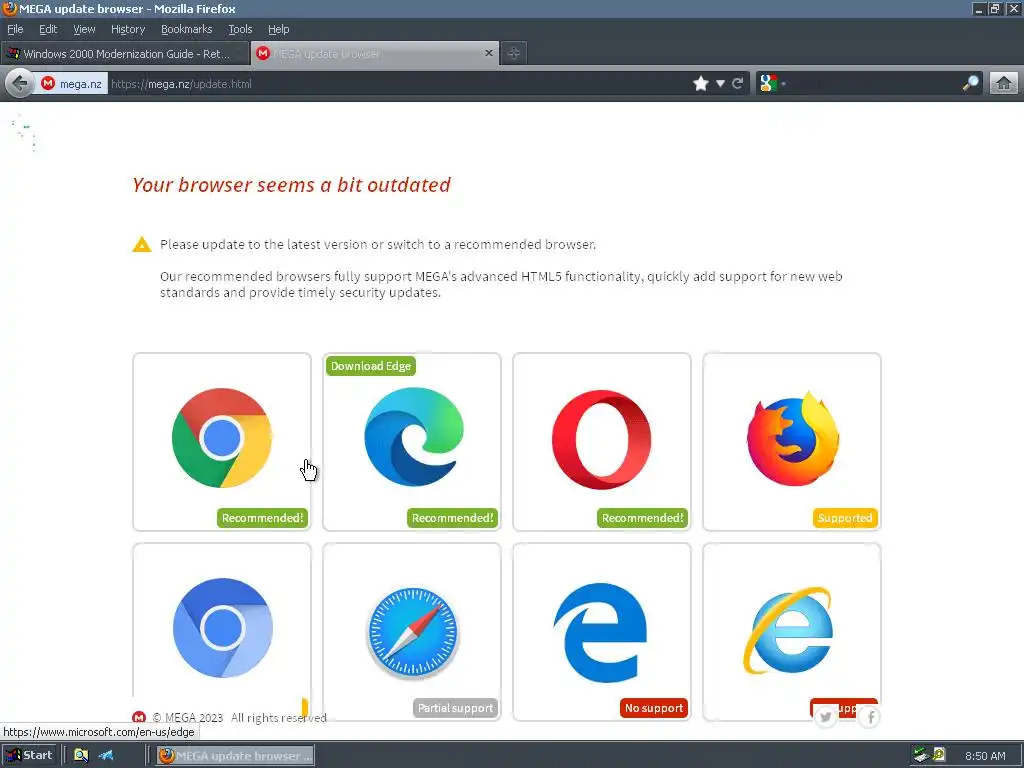
Task: Open the Edit menu
Action: click(x=48, y=29)
